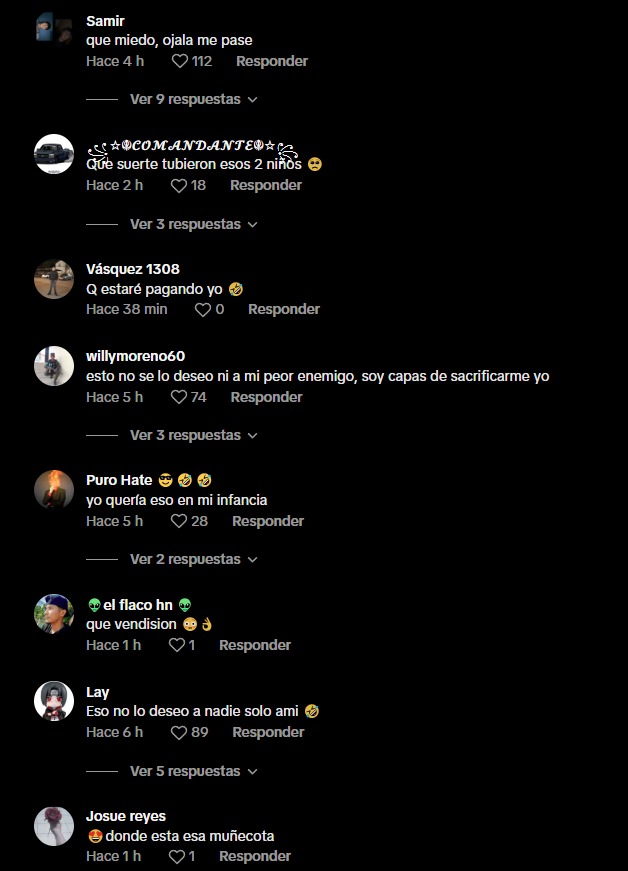This screenshot has width=628, height=871.
Task: Reply to Samir's comment with Responder
Action: point(272,61)
